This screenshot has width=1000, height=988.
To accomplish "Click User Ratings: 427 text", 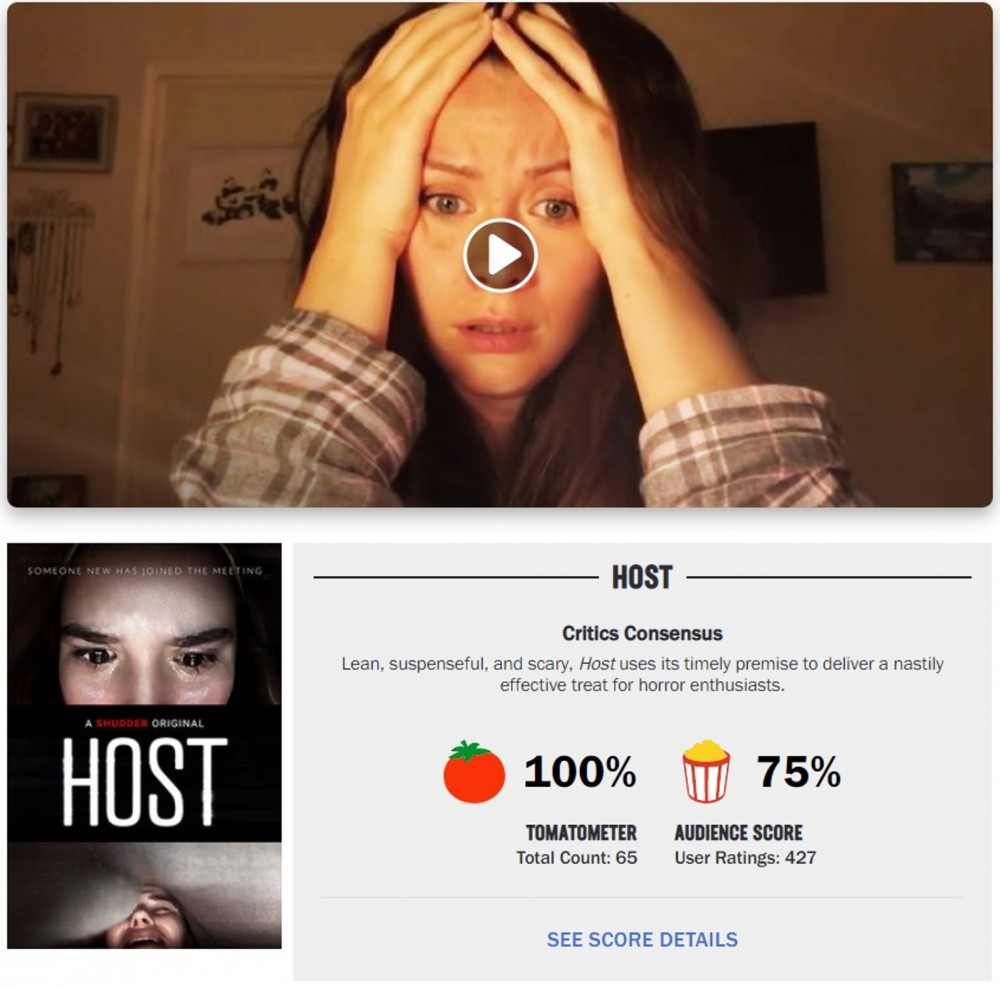I will pyautogui.click(x=745, y=857).
